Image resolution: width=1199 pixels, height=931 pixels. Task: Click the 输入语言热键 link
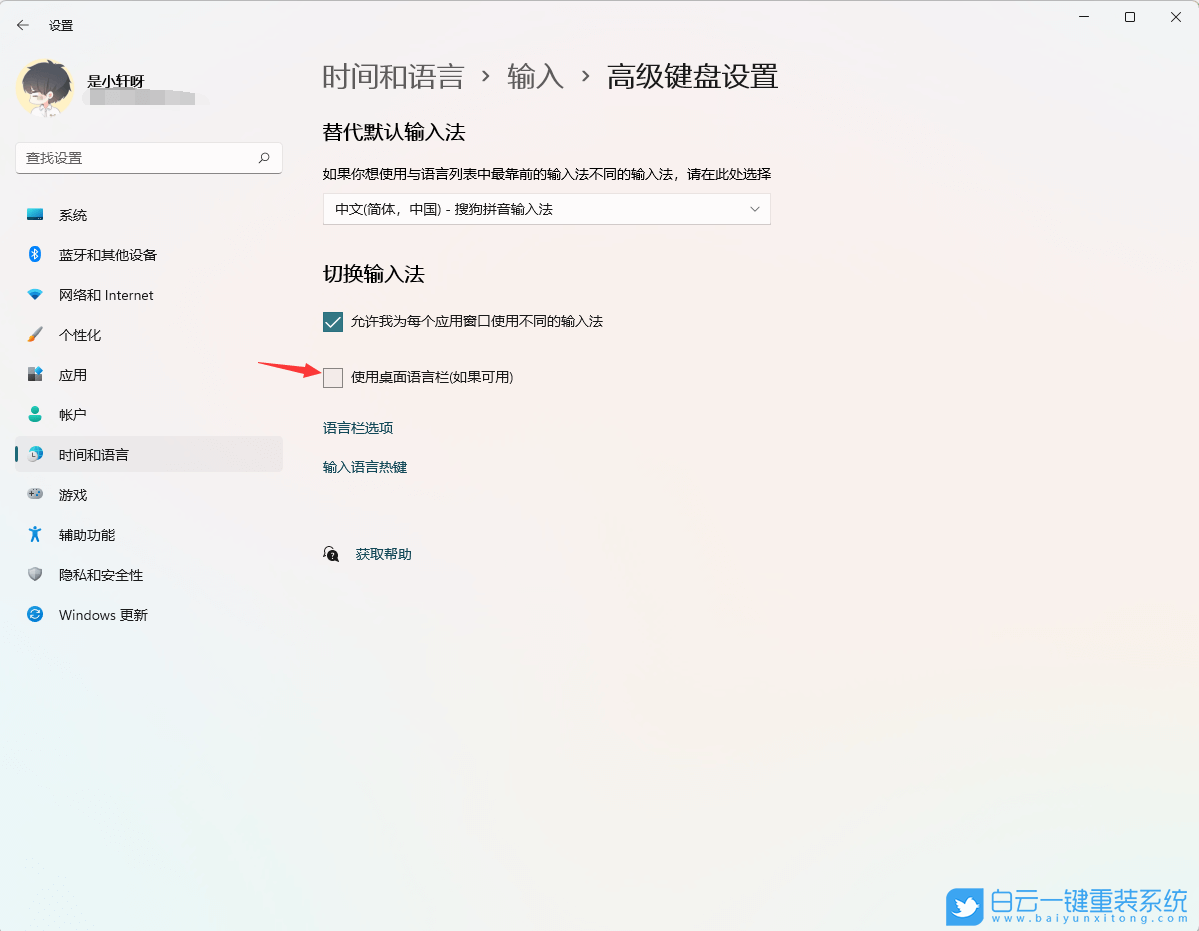click(x=364, y=466)
